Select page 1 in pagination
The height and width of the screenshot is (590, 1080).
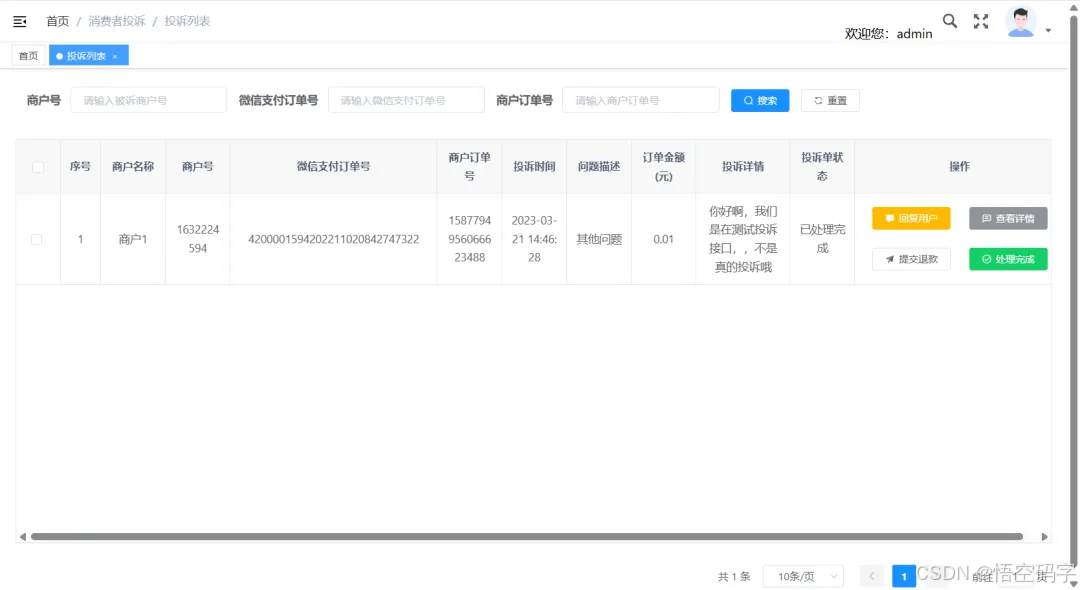904,576
